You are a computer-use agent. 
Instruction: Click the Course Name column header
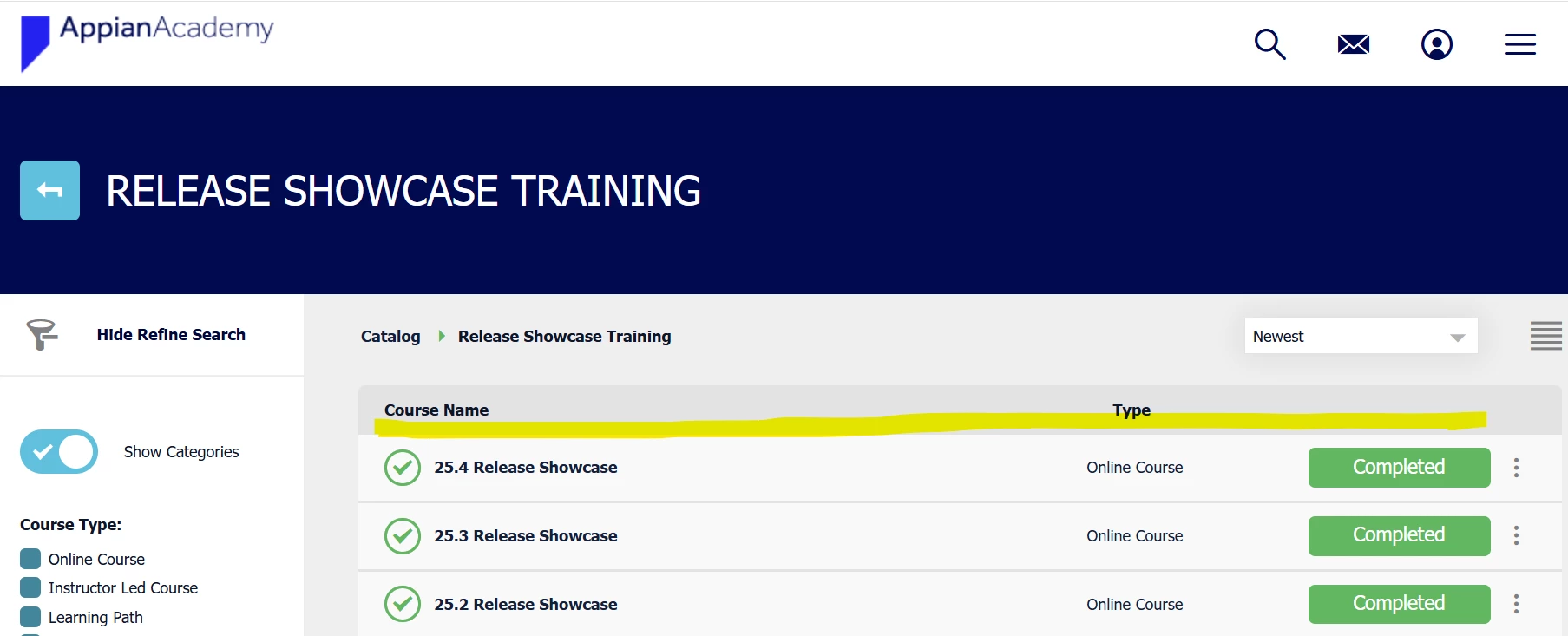click(436, 410)
